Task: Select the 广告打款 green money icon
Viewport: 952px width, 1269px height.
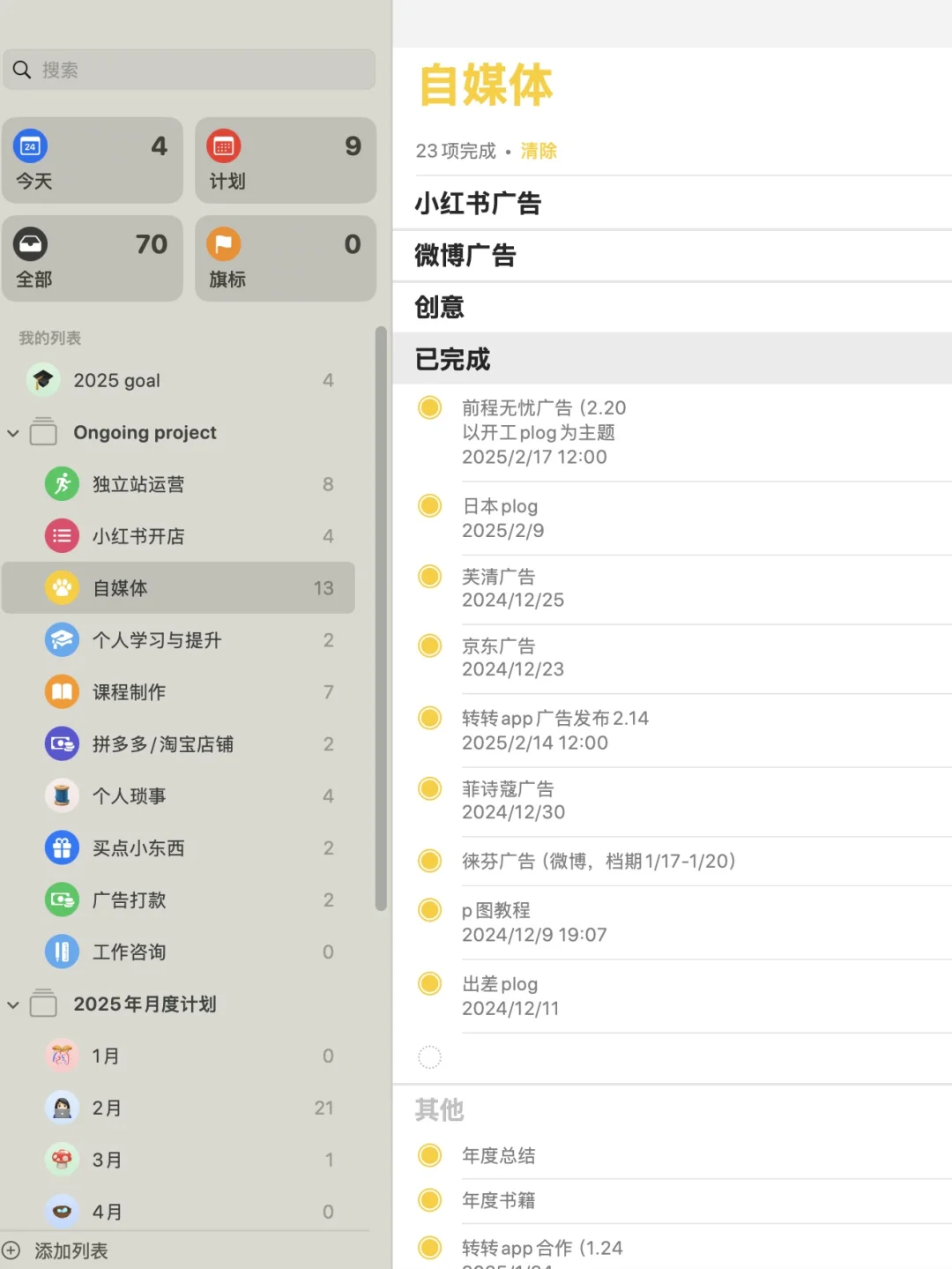Action: [x=62, y=900]
